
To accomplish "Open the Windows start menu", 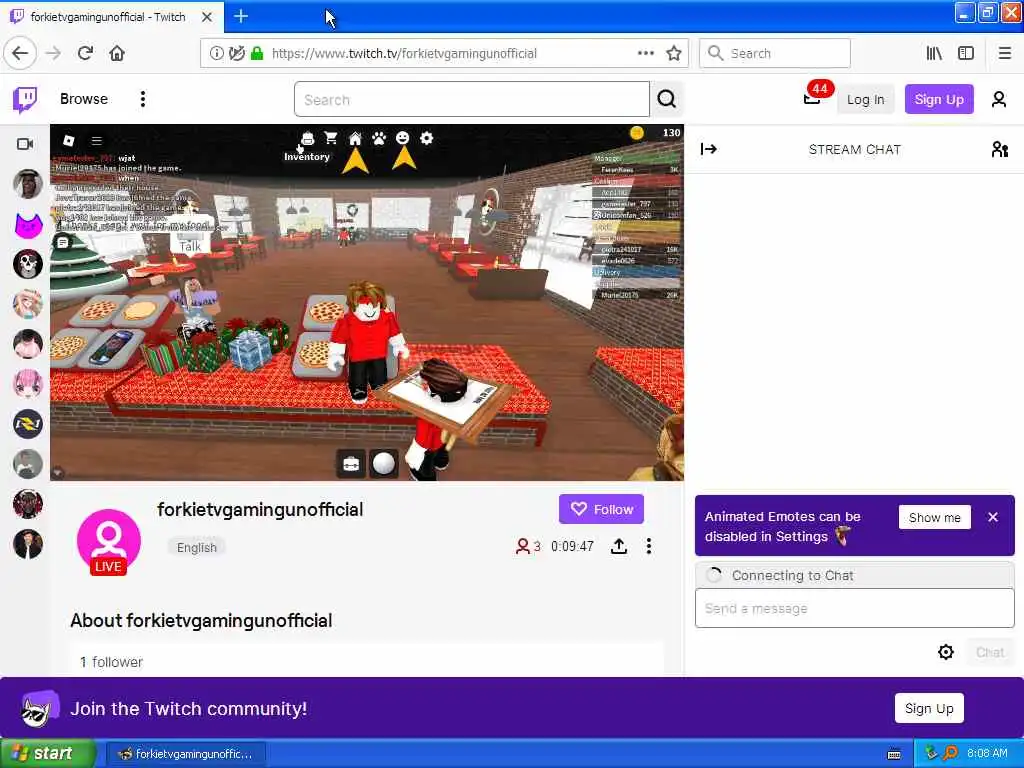I will (48, 754).
